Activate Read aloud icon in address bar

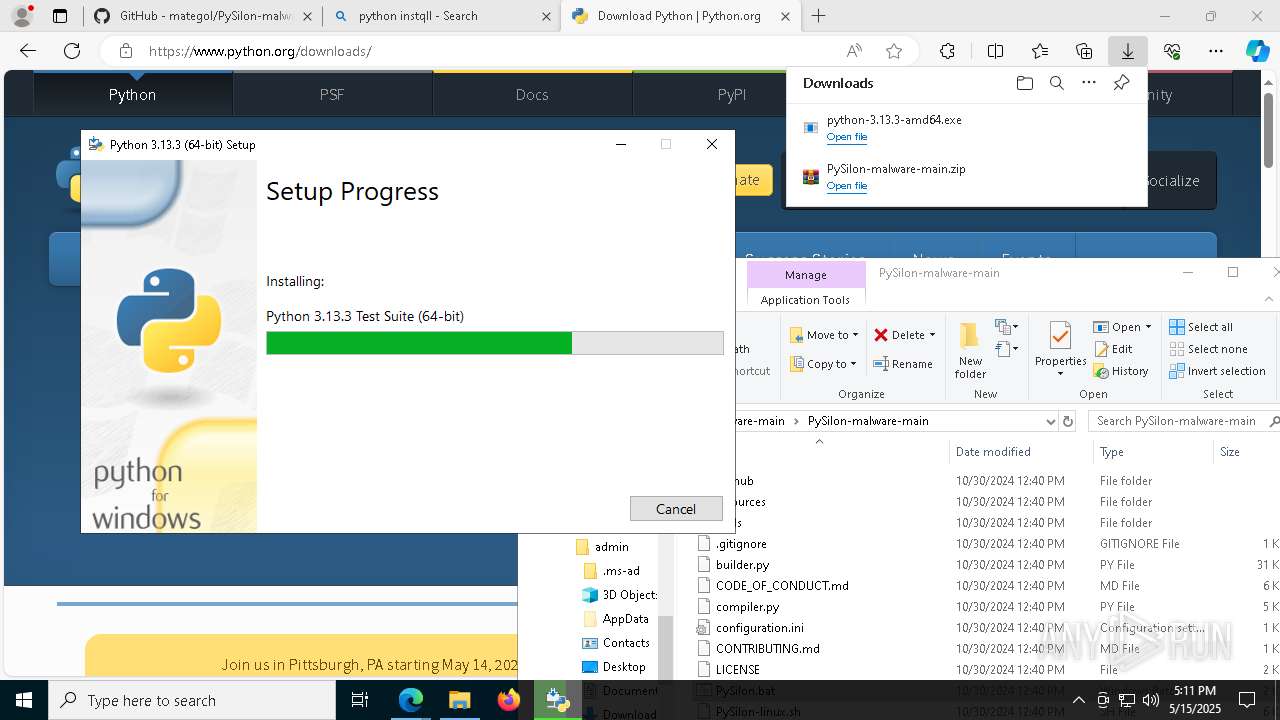point(854,51)
